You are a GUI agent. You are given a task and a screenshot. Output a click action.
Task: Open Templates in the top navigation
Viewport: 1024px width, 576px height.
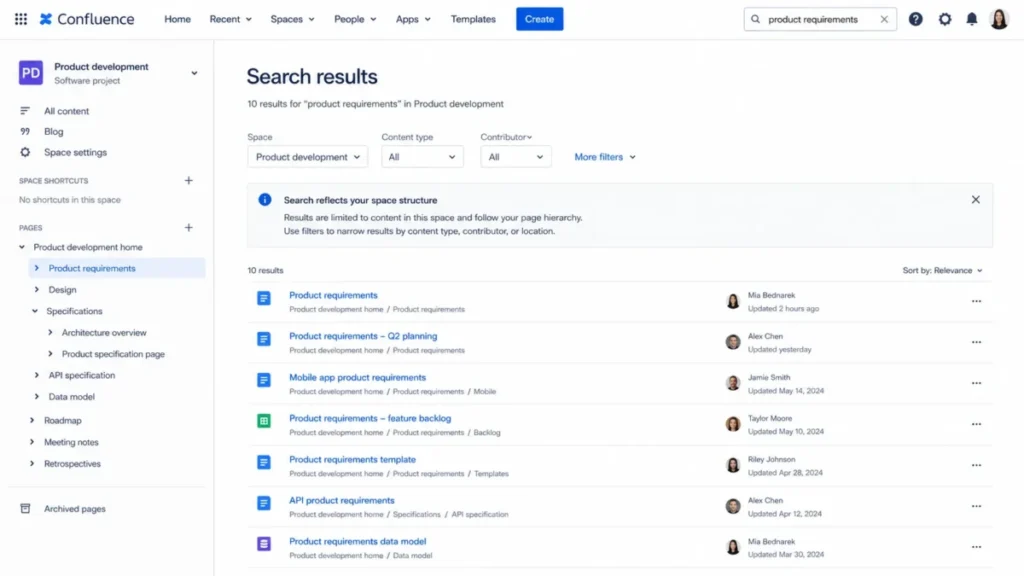click(x=473, y=19)
